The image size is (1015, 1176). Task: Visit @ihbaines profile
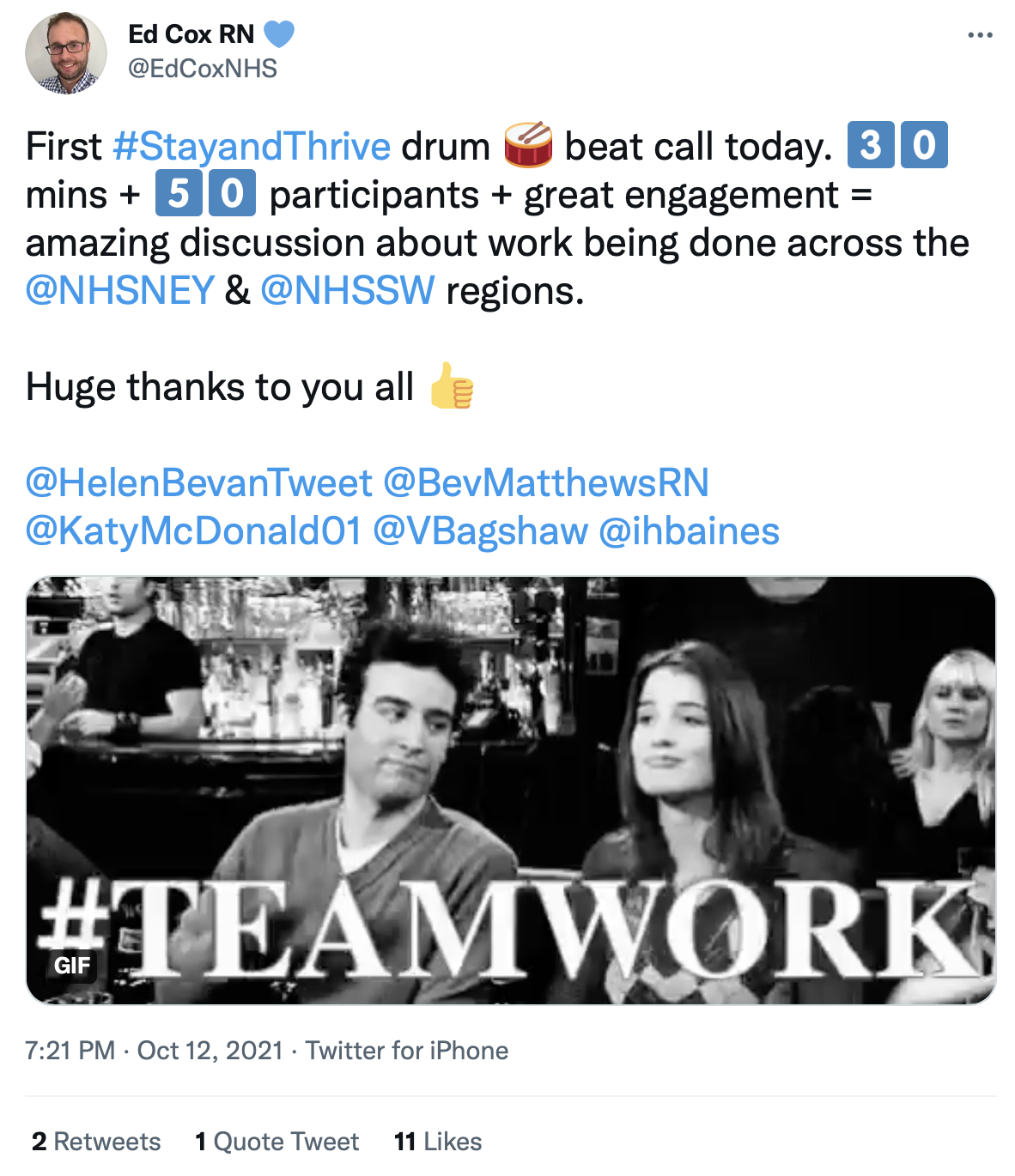point(689,530)
